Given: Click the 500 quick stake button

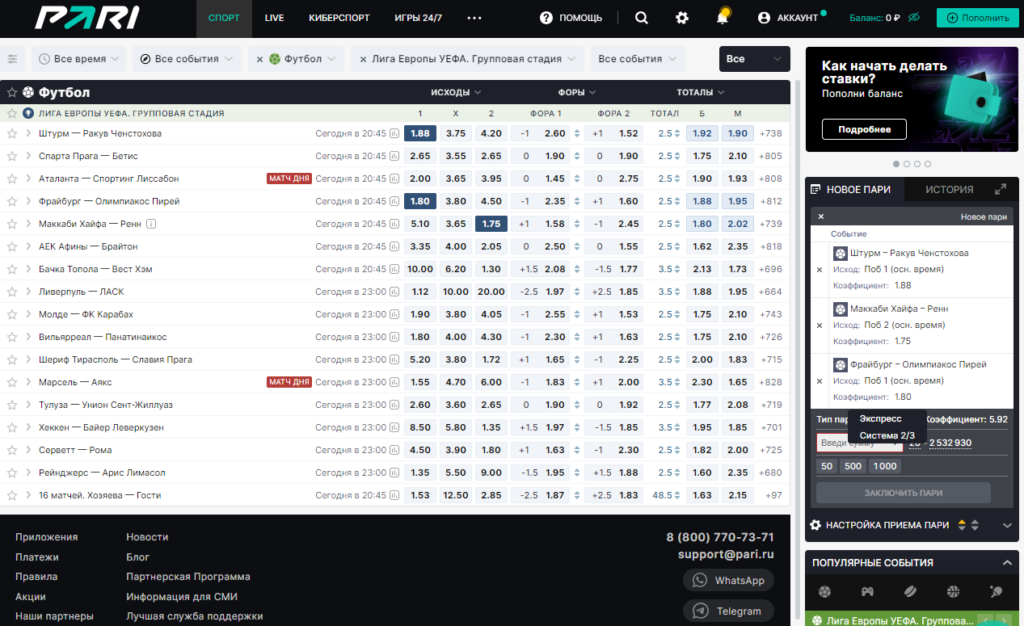Looking at the screenshot, I should click(x=853, y=466).
